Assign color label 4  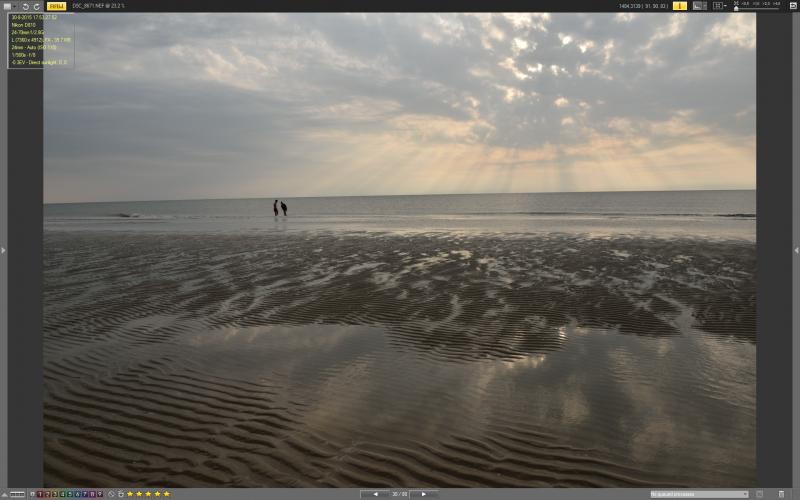(62, 494)
